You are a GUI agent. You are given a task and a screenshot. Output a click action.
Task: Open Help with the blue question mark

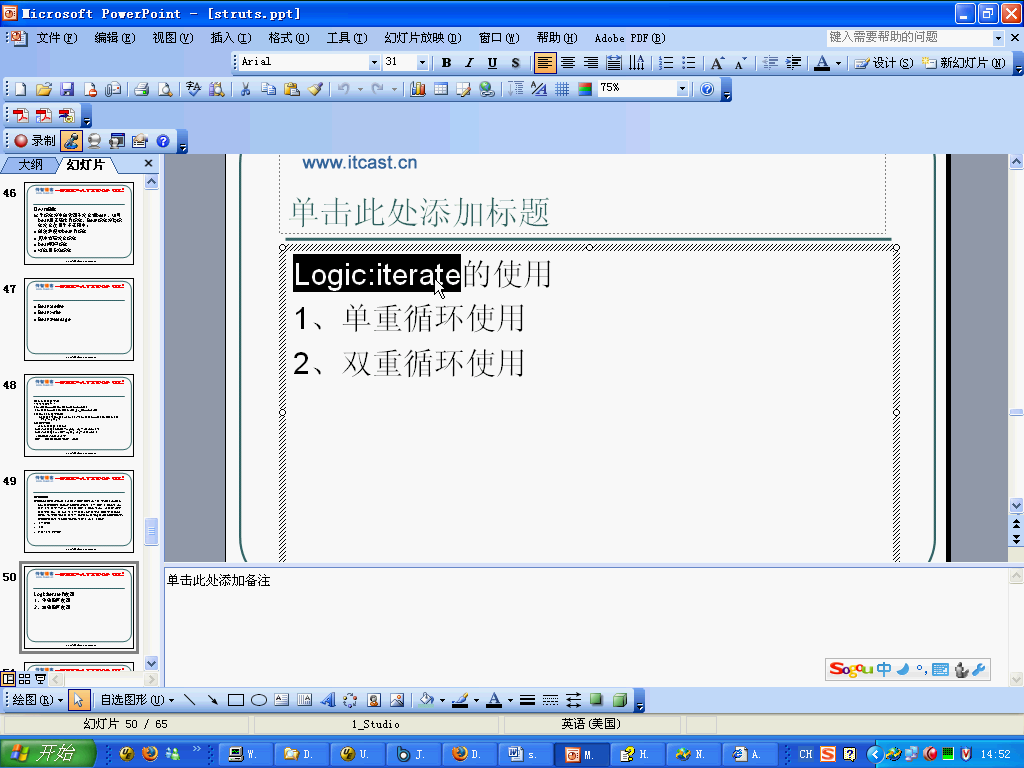pos(707,89)
